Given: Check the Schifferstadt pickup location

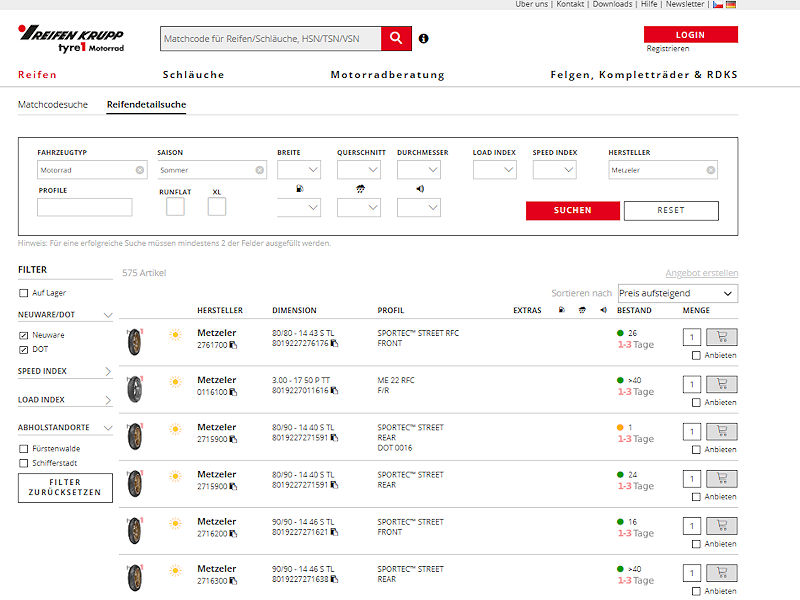Looking at the screenshot, I should 23,463.
